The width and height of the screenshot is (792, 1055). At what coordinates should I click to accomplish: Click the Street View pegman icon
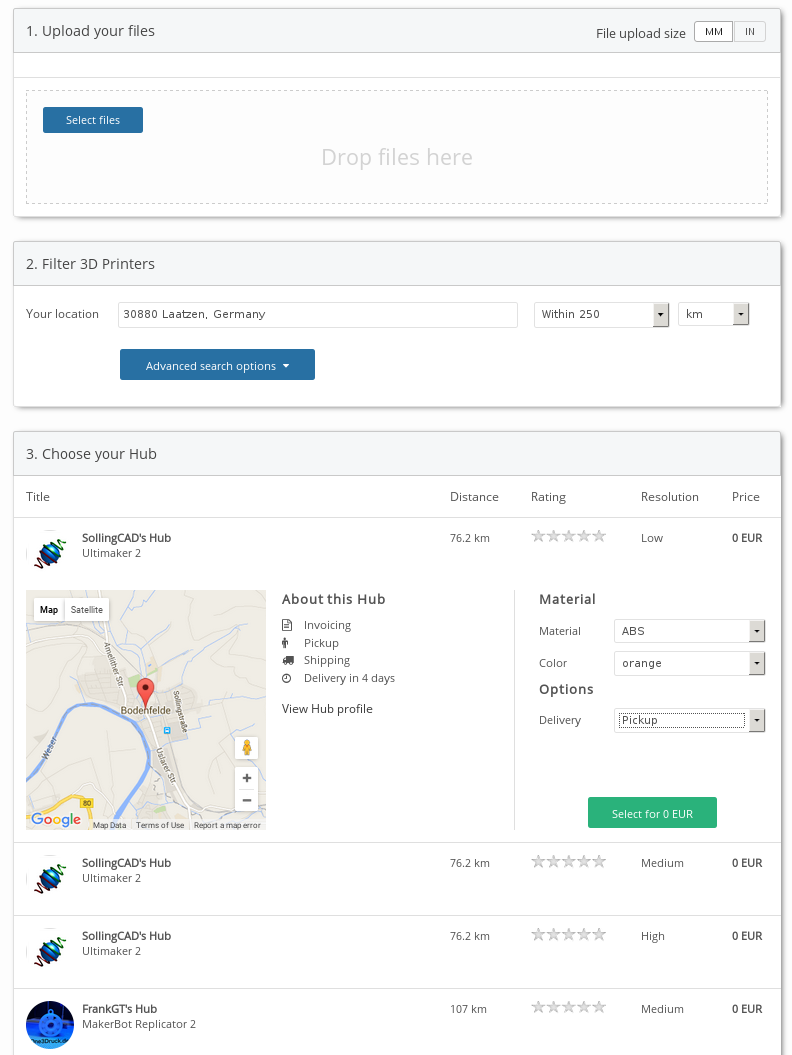coord(247,748)
